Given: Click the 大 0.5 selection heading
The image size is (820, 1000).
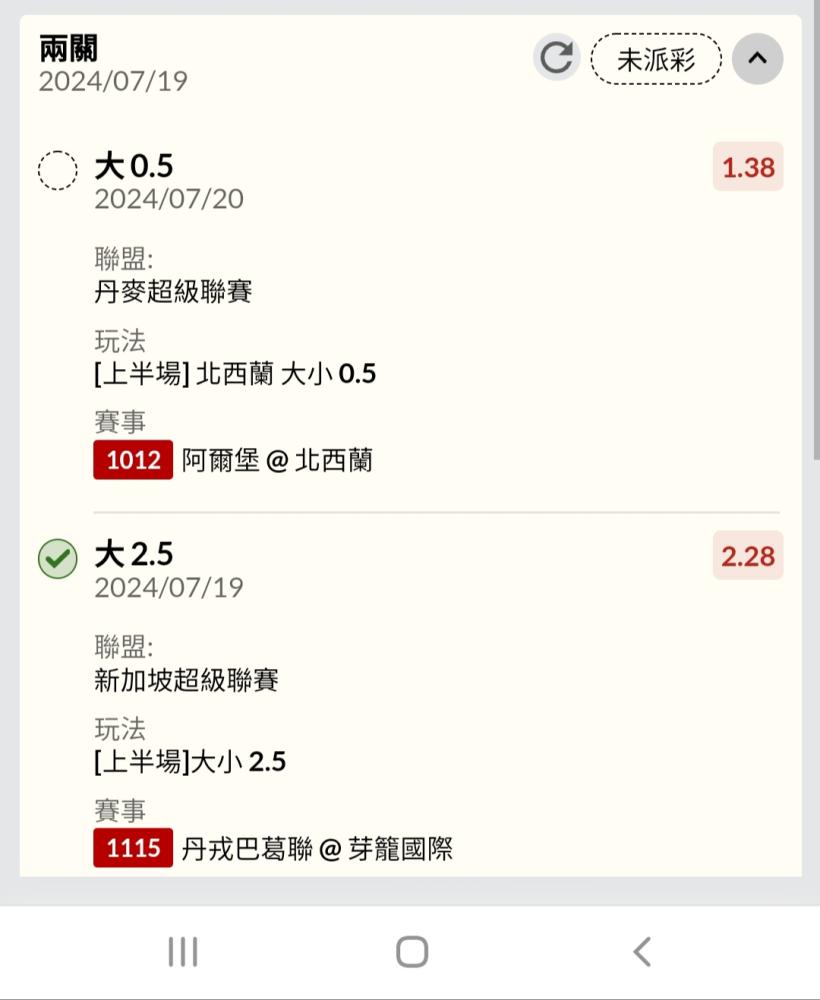Looking at the screenshot, I should (x=134, y=166).
